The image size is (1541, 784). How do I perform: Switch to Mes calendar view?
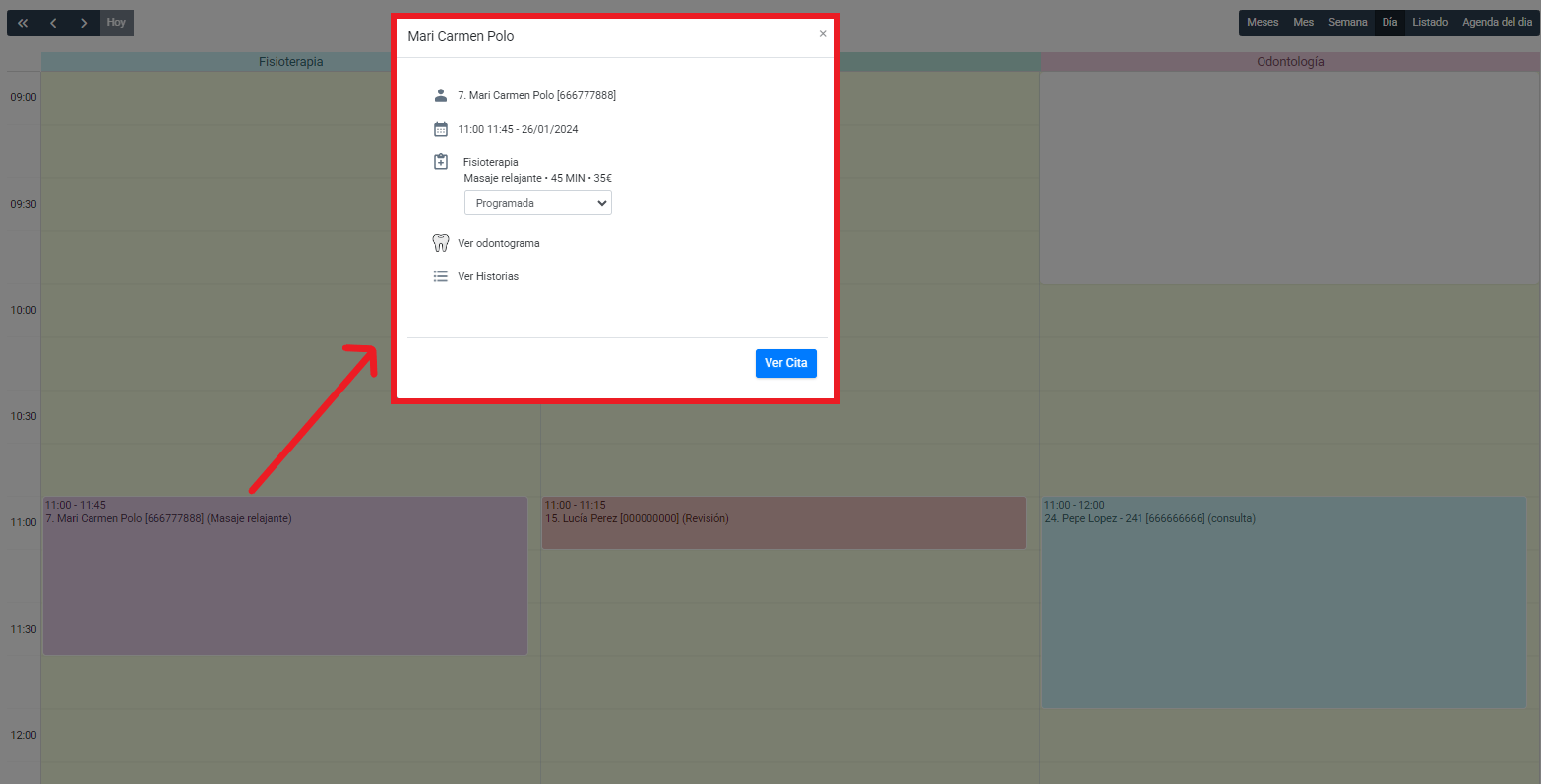click(x=1303, y=23)
